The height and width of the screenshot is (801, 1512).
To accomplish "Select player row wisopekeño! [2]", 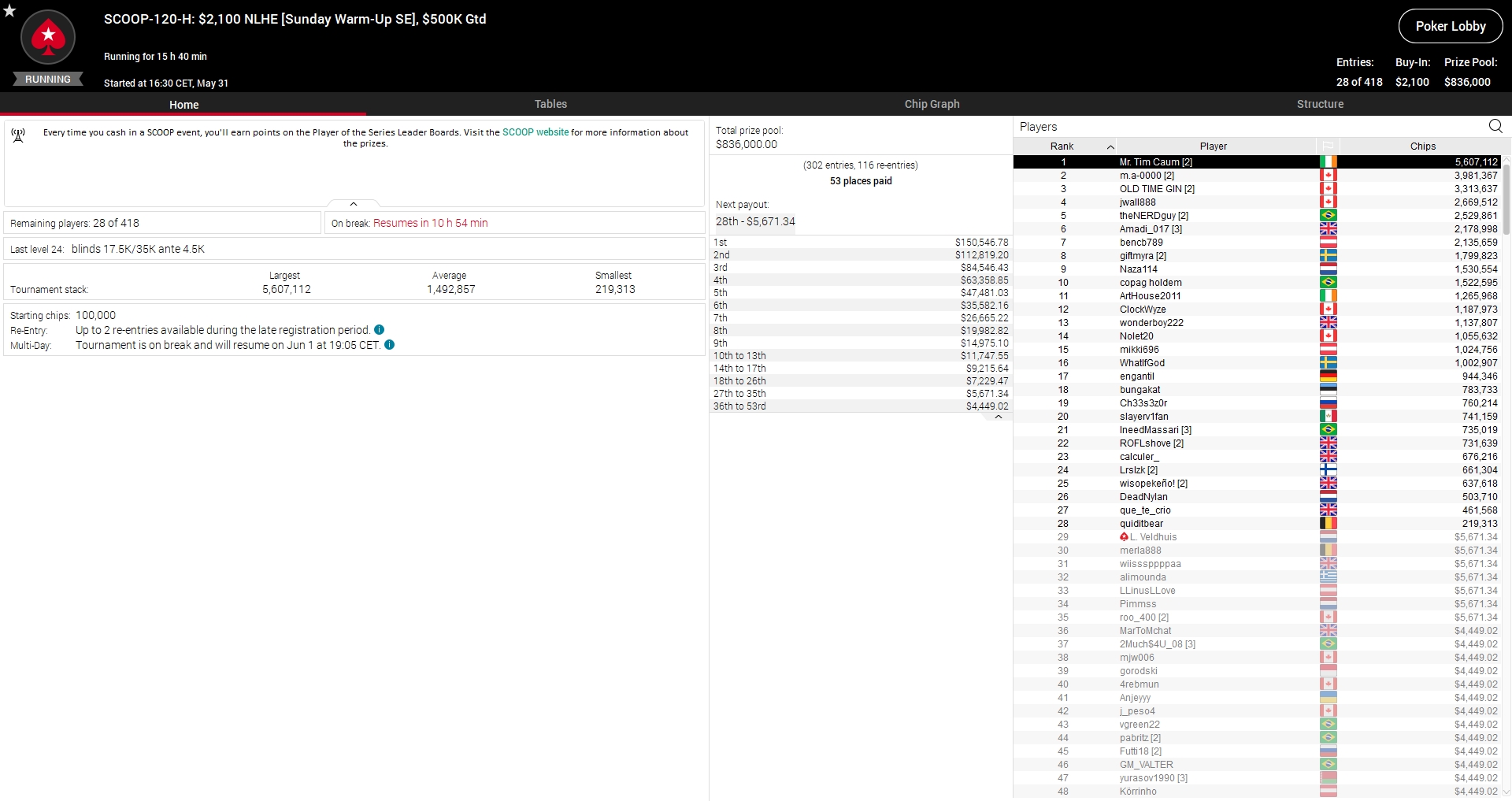I will pos(1257,484).
